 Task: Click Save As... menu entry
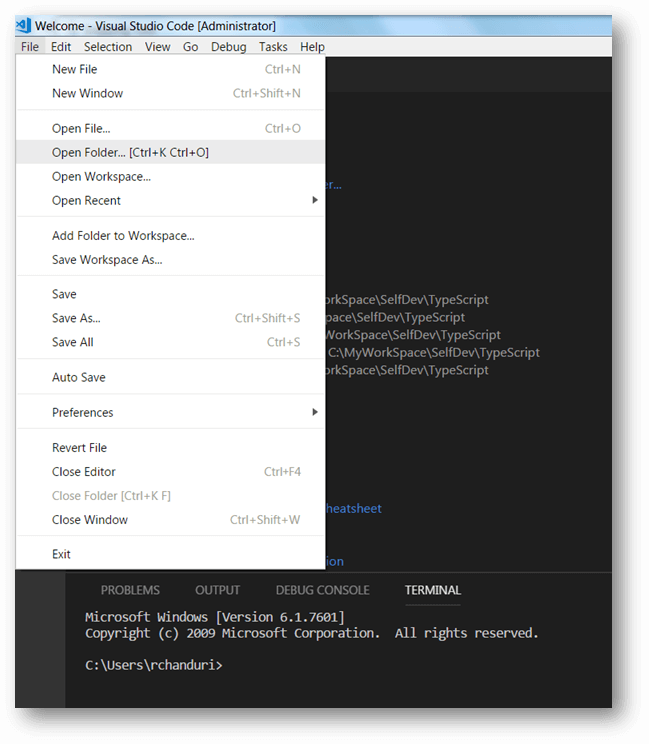click(x=170, y=318)
